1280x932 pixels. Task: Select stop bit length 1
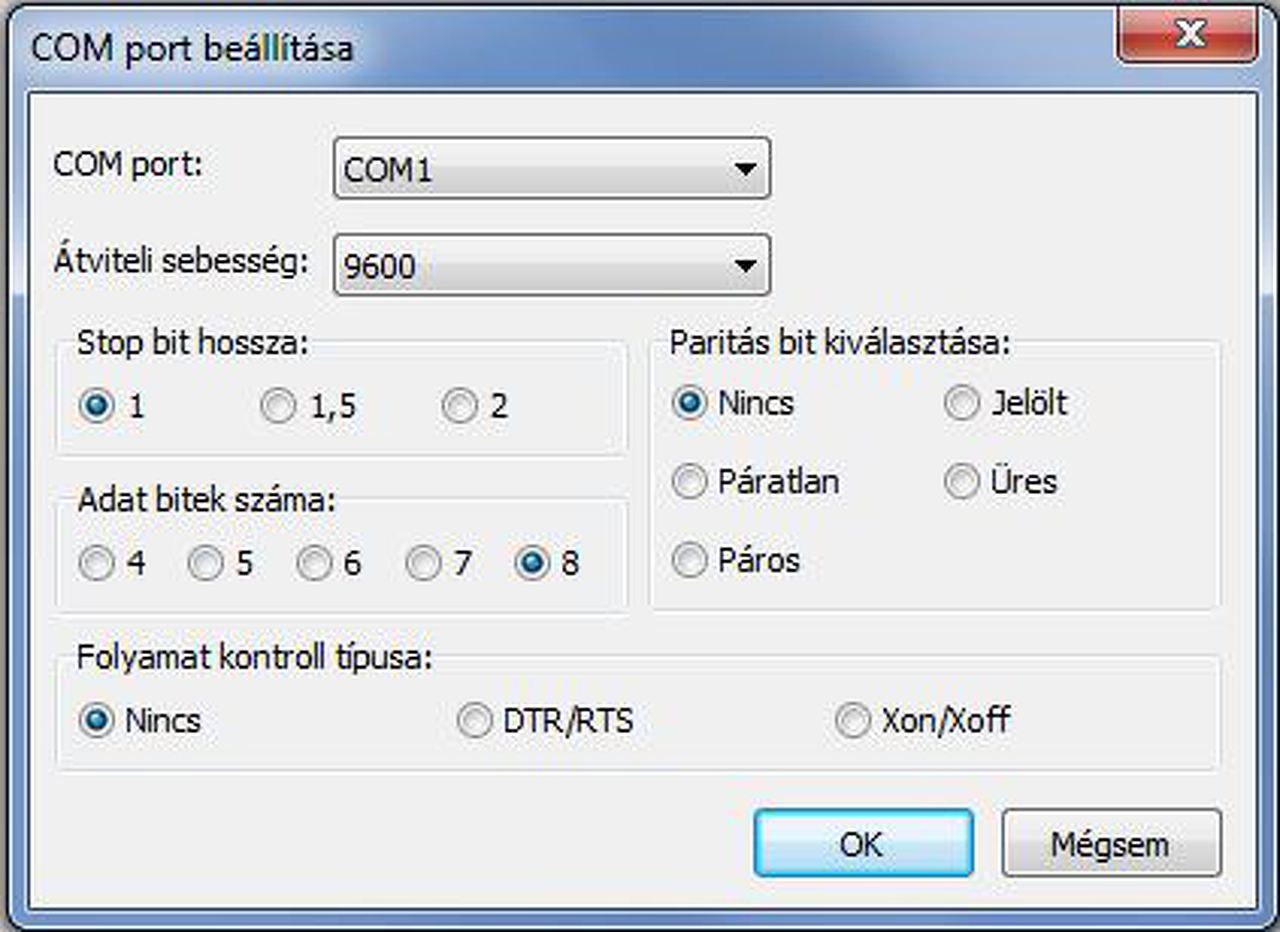coord(97,407)
